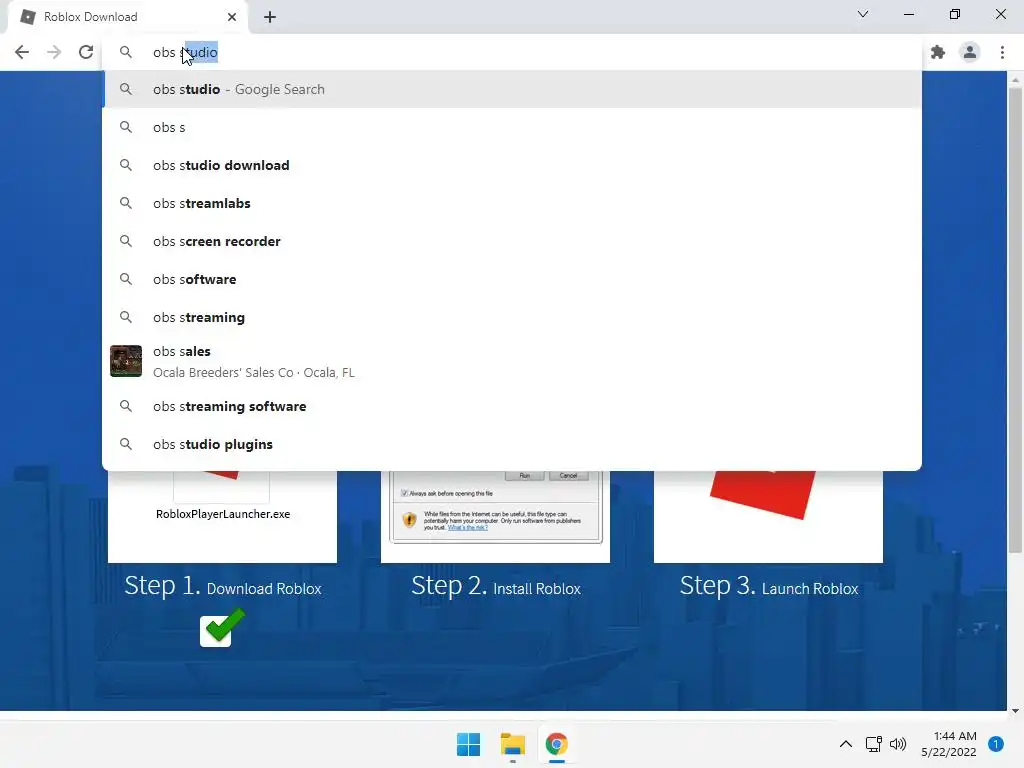Open a new tab with plus button

point(270,17)
